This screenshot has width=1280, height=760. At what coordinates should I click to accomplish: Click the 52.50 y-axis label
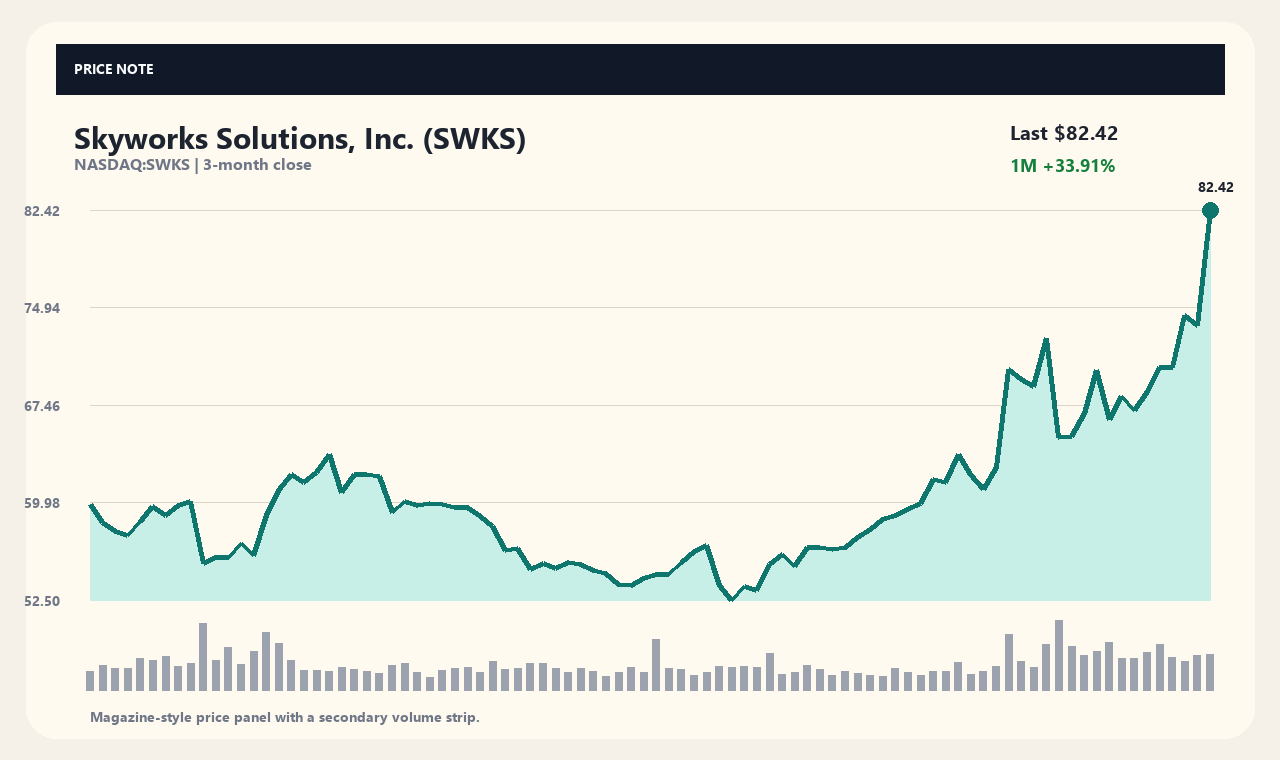[42, 601]
